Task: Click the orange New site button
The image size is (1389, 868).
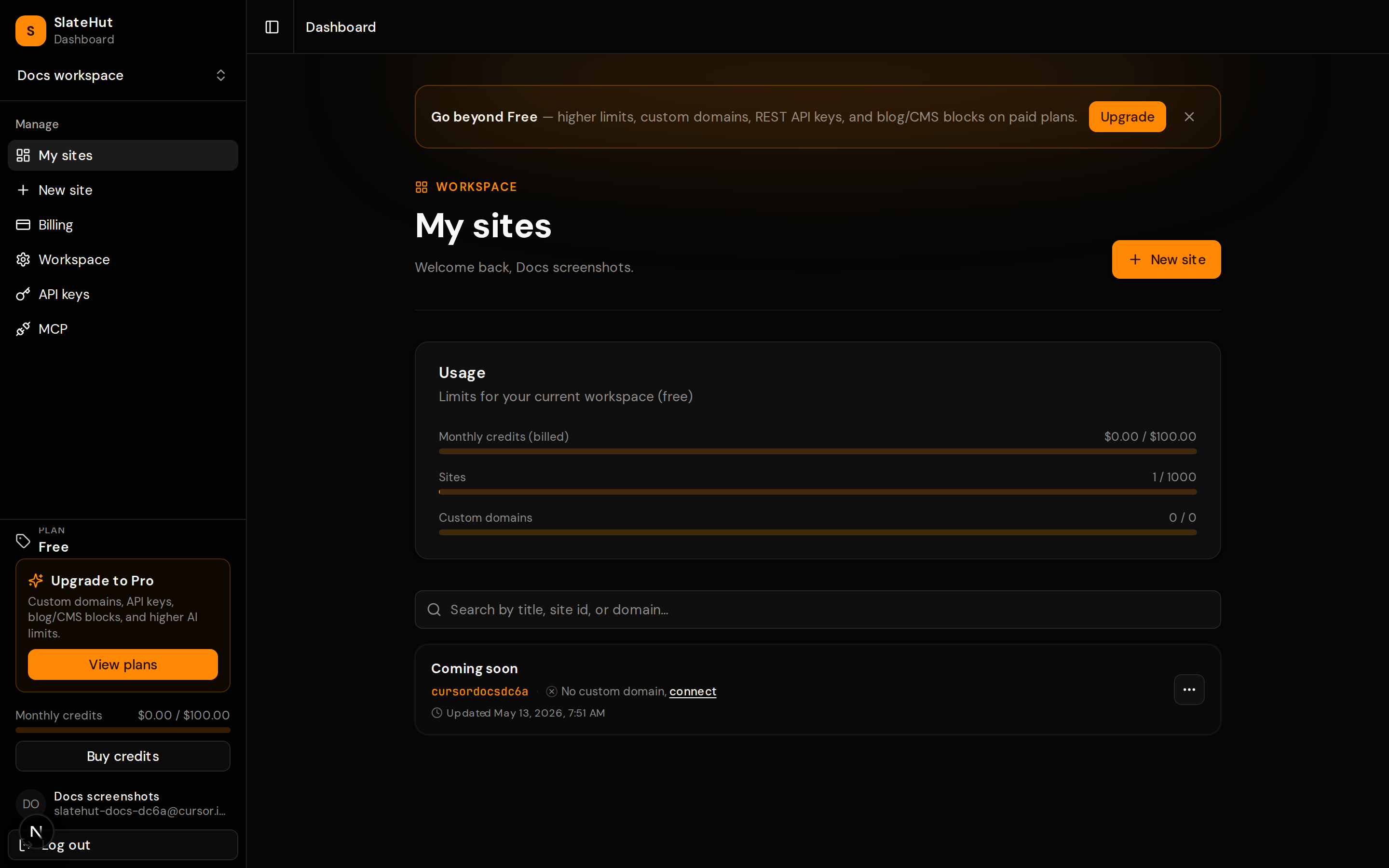Action: tap(1166, 259)
